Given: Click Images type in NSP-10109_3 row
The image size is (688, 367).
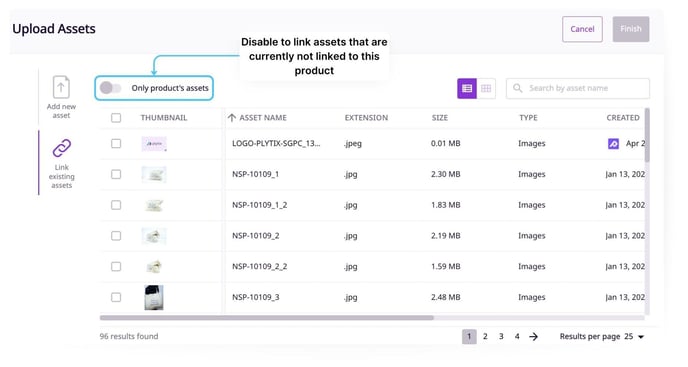Looking at the screenshot, I should click(x=531, y=297).
